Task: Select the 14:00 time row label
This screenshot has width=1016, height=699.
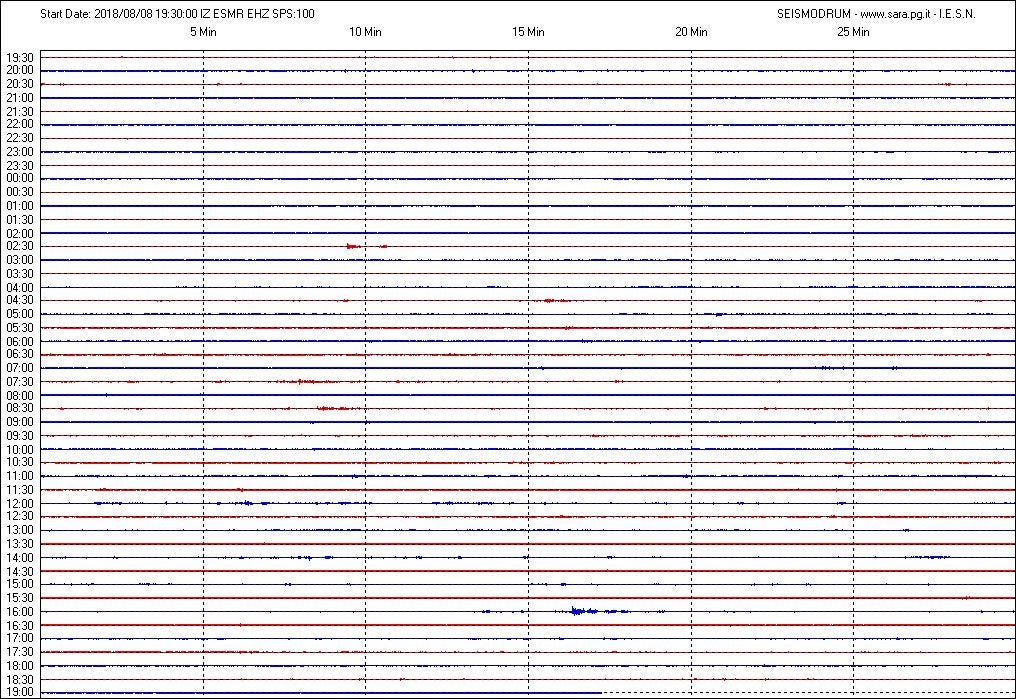Action: click(x=20, y=558)
